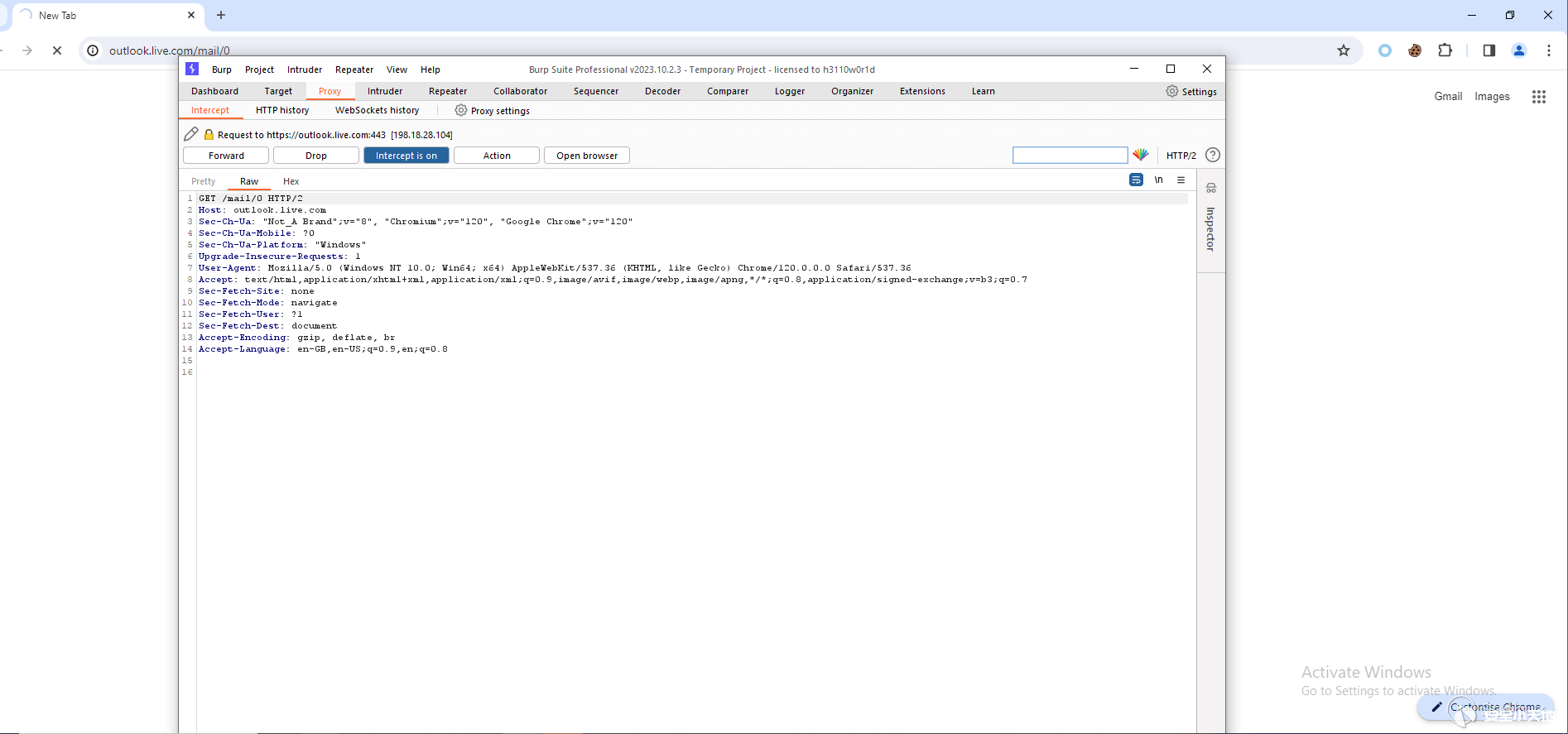Click the HTTP/2 protocol label

[1181, 156]
